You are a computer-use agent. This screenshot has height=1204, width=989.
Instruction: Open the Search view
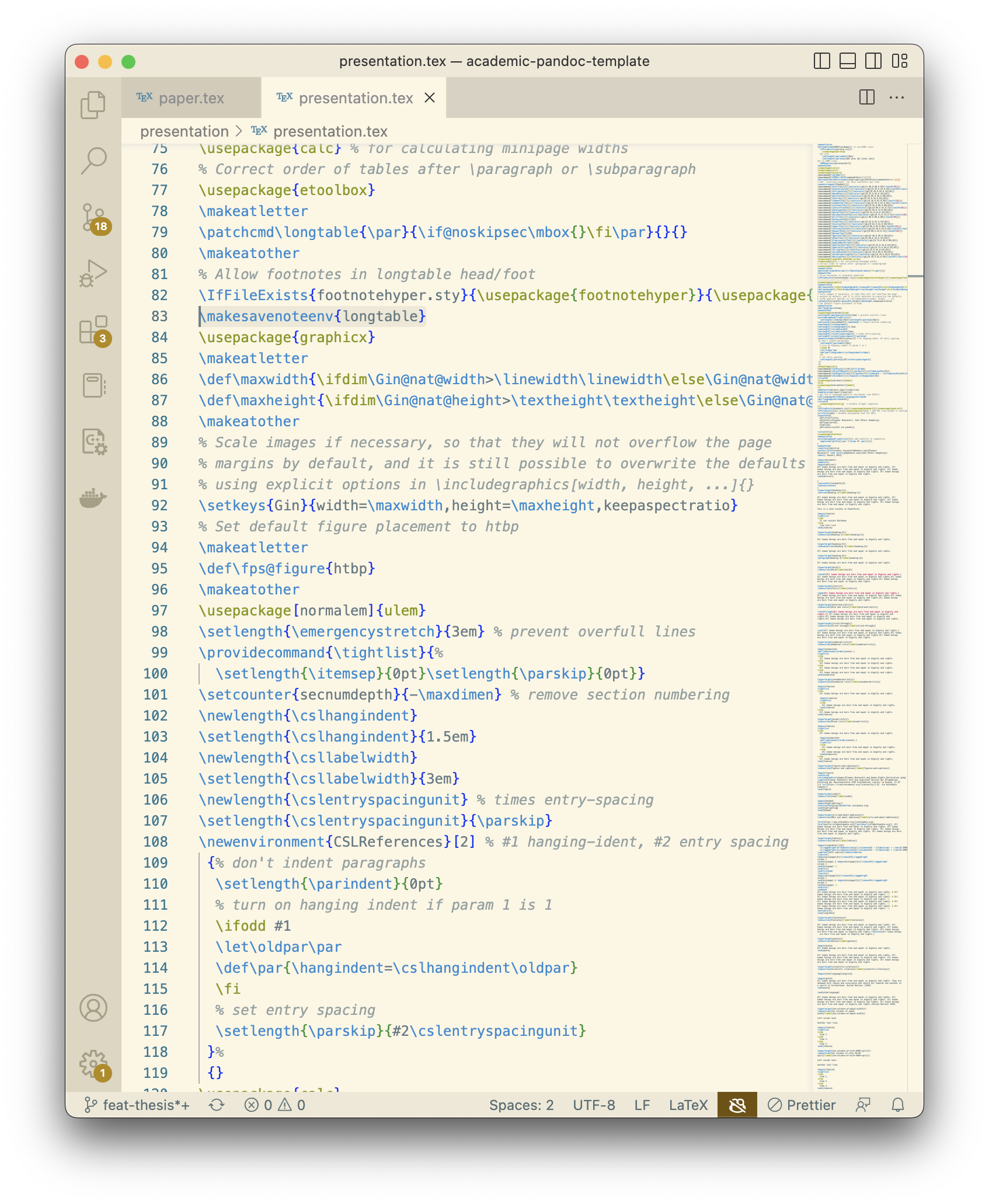click(x=93, y=161)
